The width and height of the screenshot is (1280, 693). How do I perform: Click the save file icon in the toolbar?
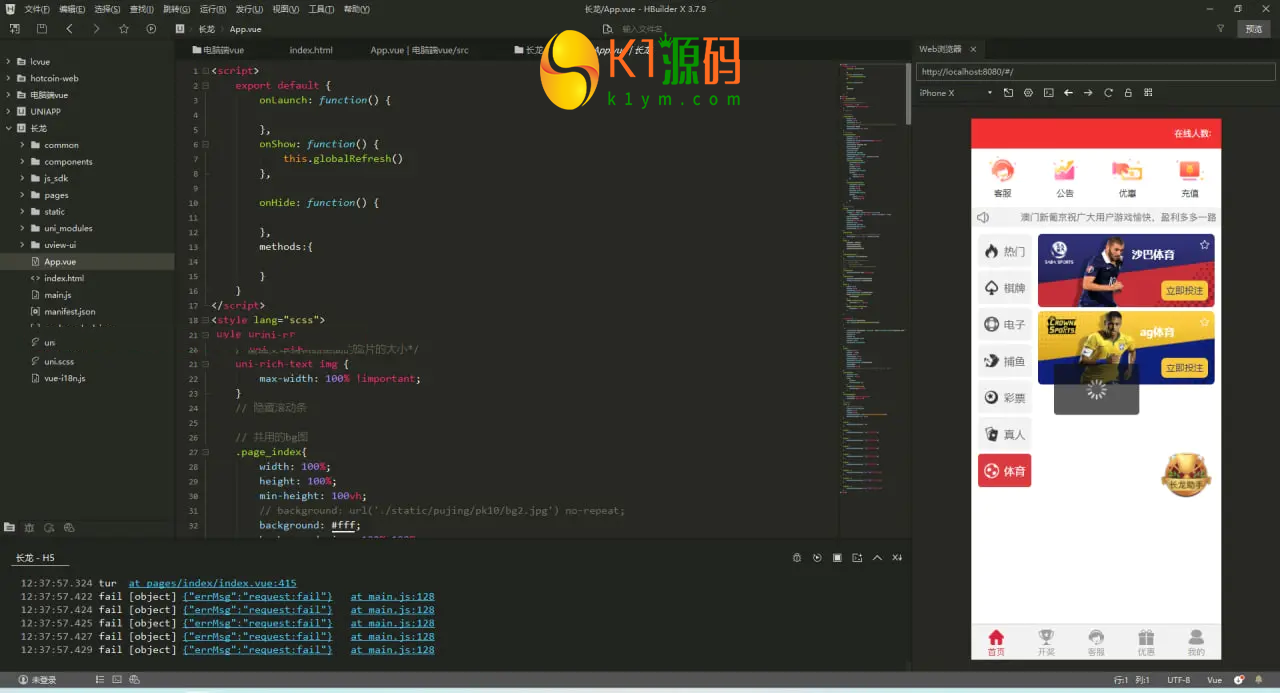[42, 29]
